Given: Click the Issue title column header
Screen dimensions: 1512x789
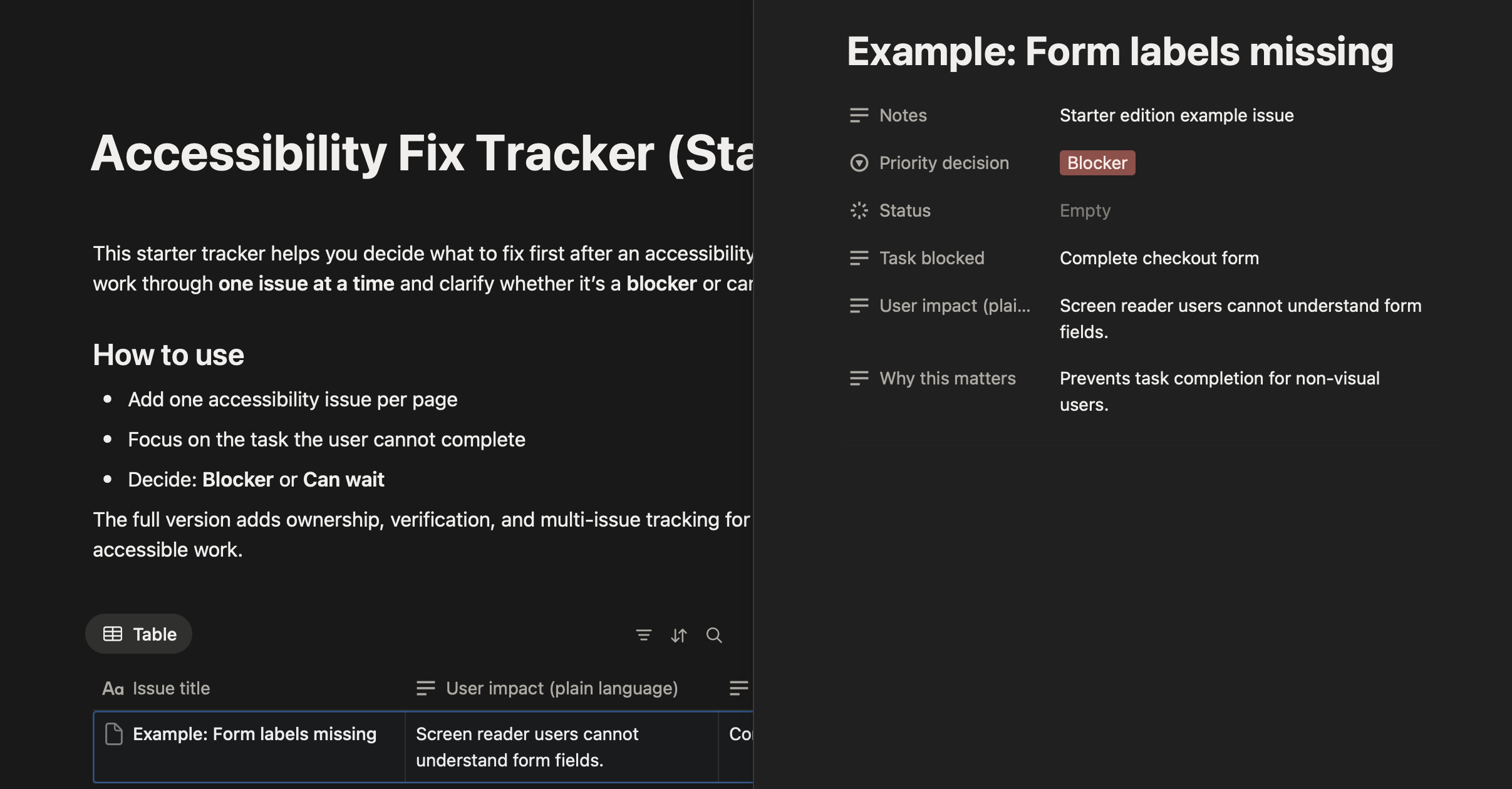Looking at the screenshot, I should [x=171, y=688].
